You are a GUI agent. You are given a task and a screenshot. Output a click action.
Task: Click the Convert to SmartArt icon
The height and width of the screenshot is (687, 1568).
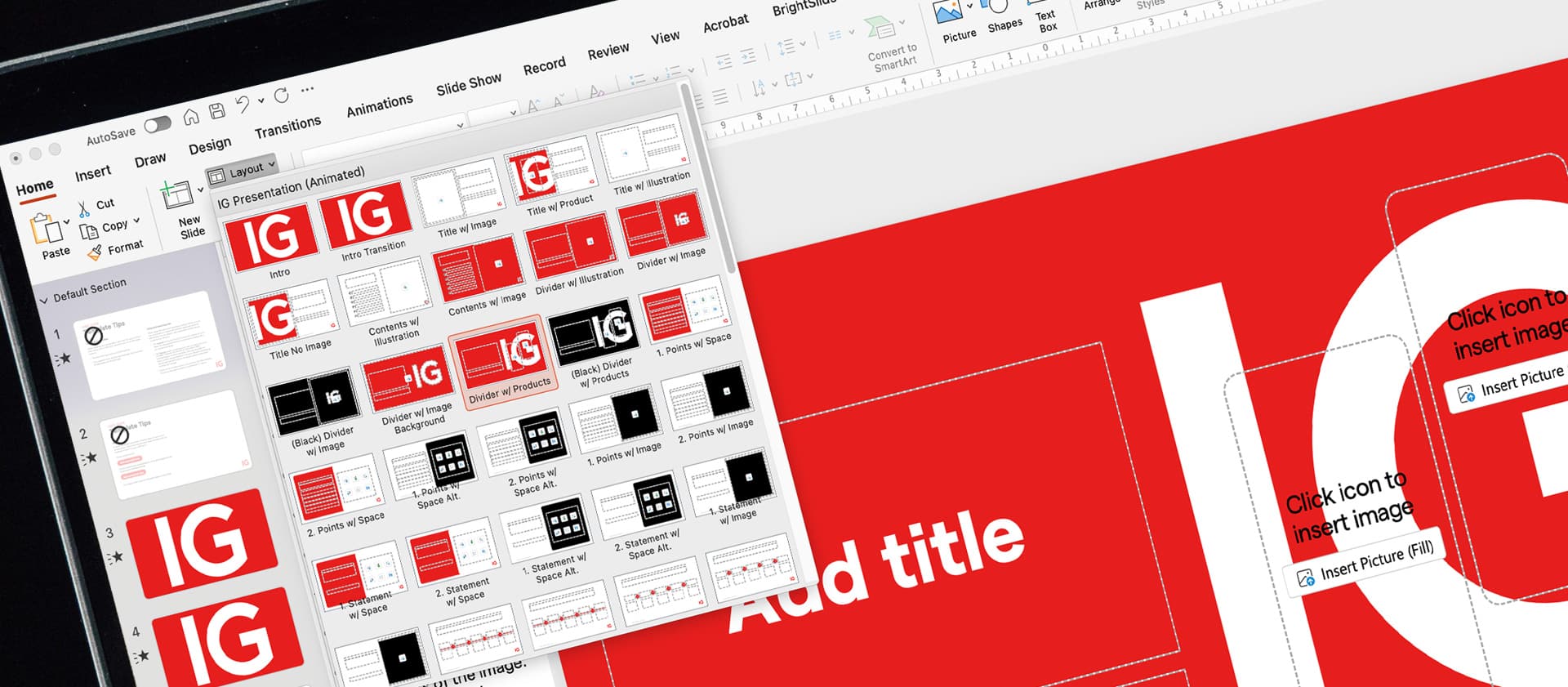pos(880,29)
